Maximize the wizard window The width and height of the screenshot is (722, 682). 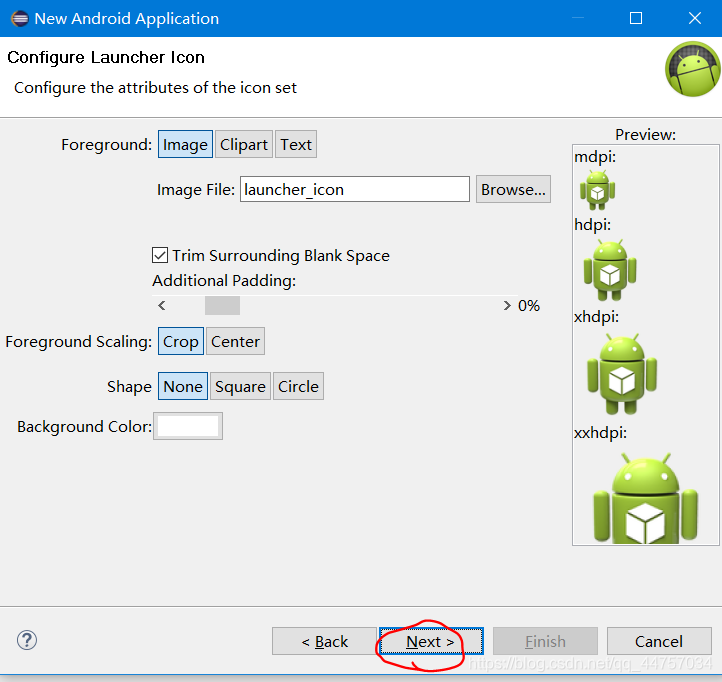636,18
